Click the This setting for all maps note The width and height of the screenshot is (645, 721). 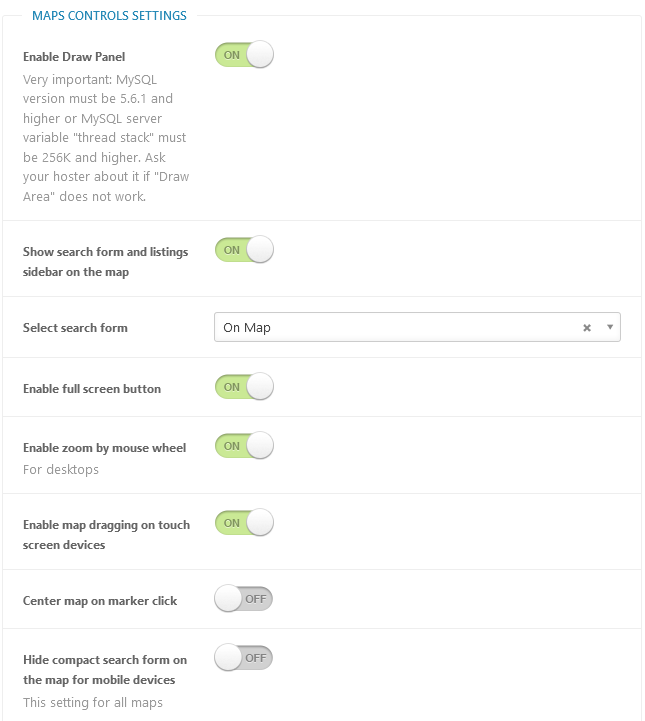93,703
